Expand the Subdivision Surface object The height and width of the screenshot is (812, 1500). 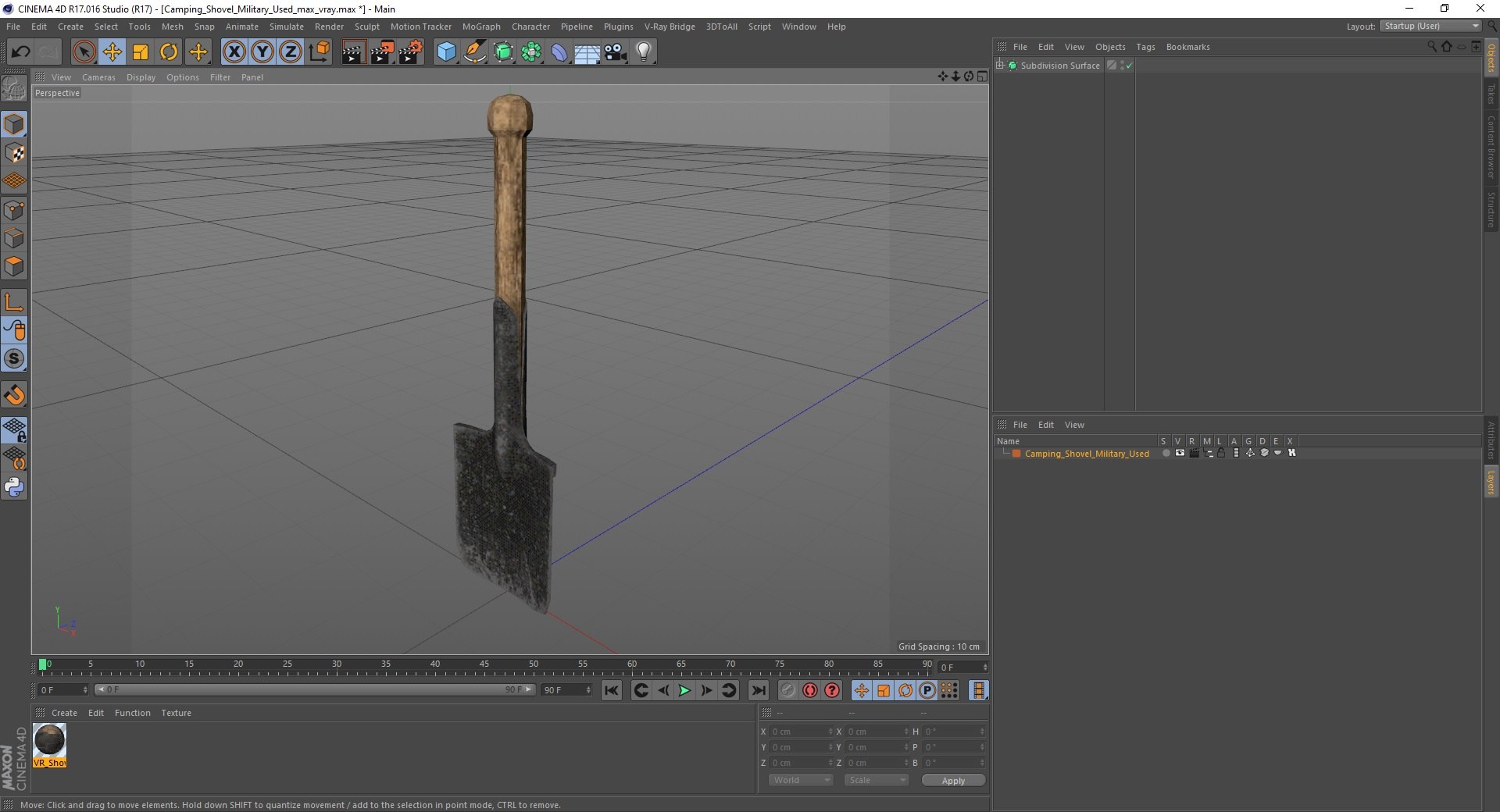point(1000,65)
